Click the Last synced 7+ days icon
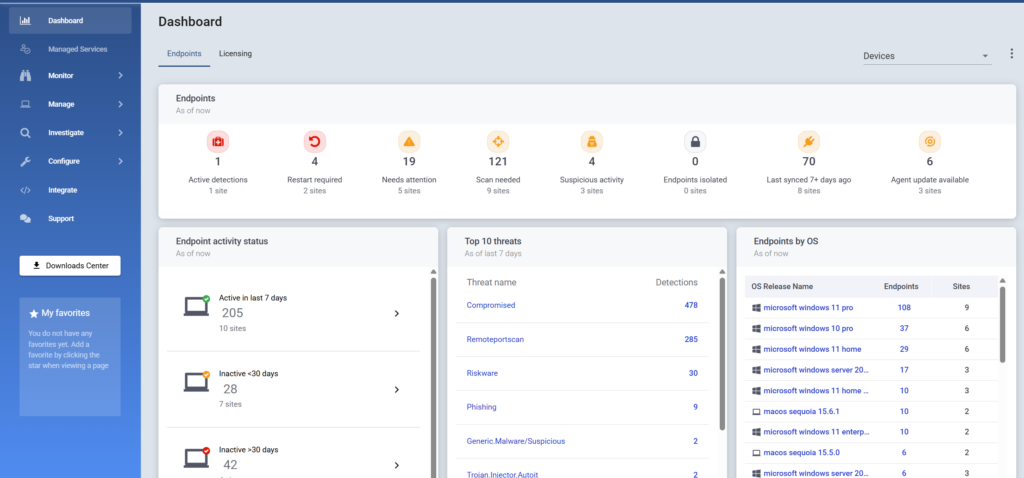 click(x=809, y=141)
